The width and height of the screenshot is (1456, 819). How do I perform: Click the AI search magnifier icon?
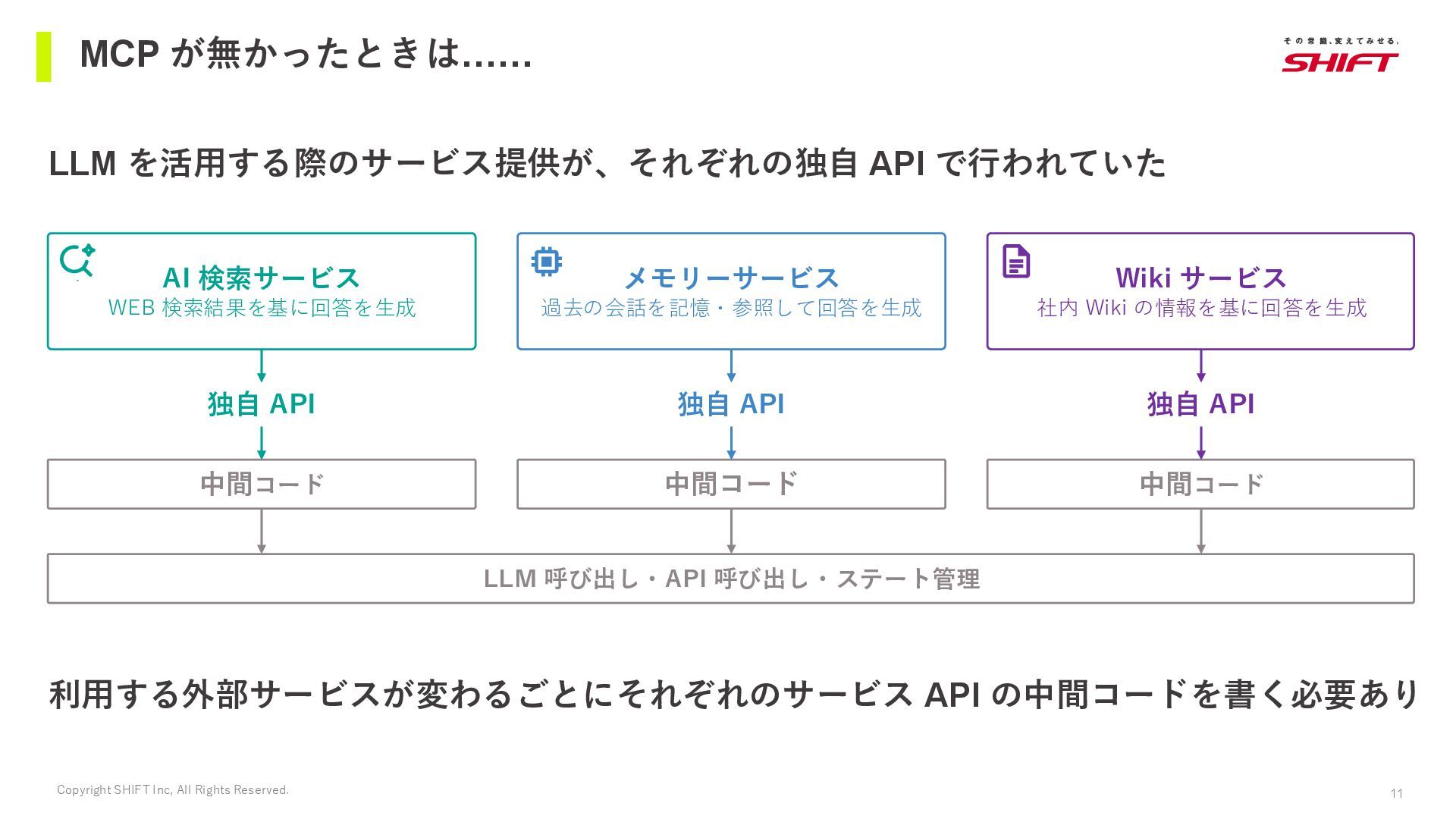pos(77,261)
